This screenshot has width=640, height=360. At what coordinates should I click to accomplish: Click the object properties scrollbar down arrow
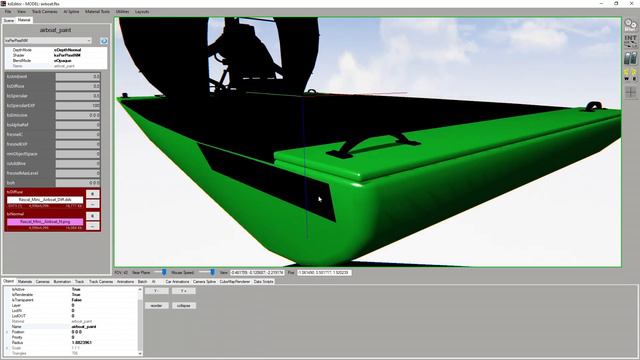click(x=140, y=353)
